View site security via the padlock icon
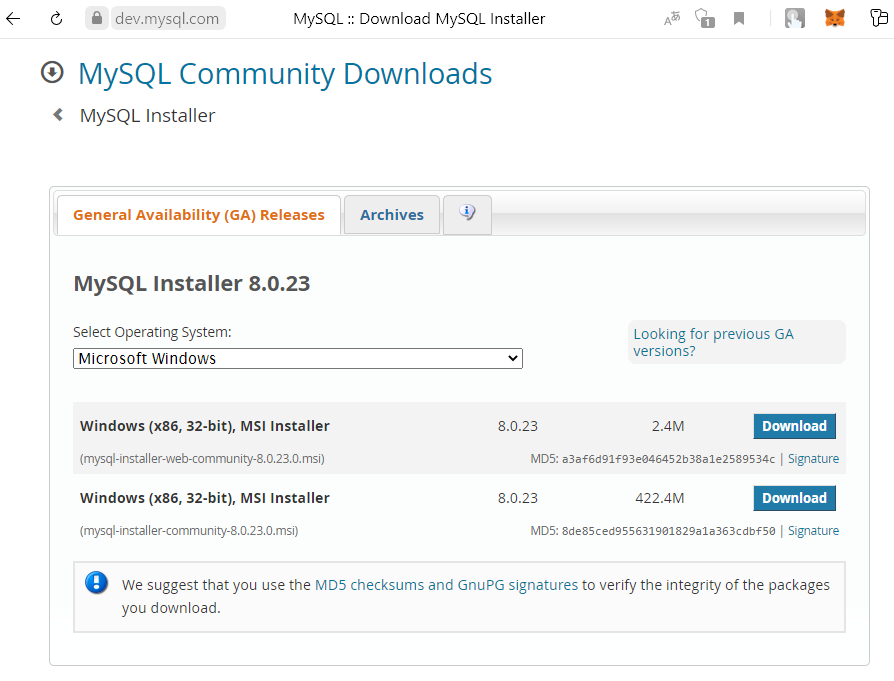Screen dimensions: 894x681 [97, 18]
